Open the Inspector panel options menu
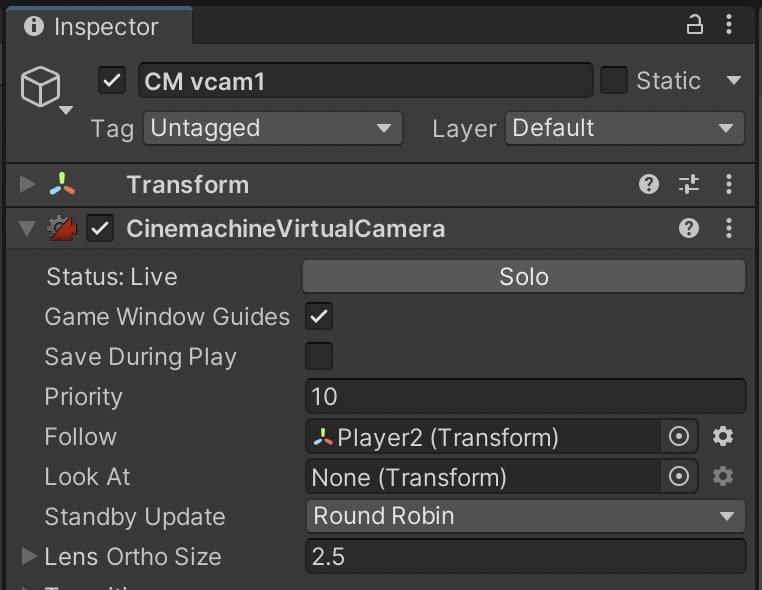 pos(732,25)
